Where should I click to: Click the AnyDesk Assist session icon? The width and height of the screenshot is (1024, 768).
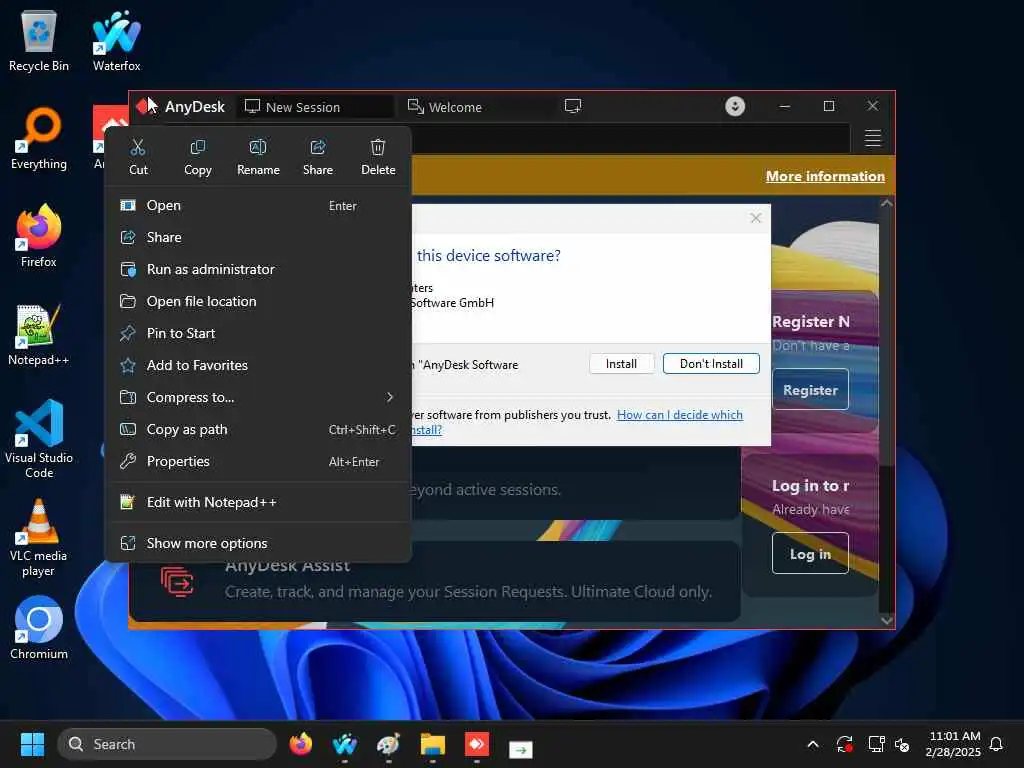(178, 581)
